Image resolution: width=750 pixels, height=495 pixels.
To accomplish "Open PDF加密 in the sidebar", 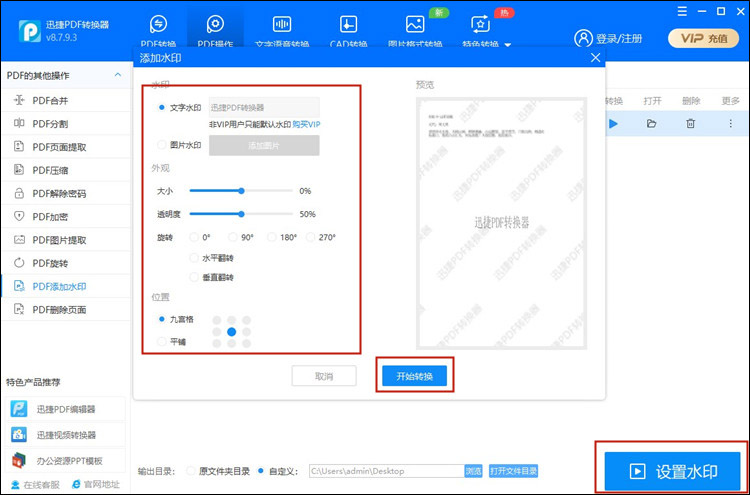I will click(66, 217).
